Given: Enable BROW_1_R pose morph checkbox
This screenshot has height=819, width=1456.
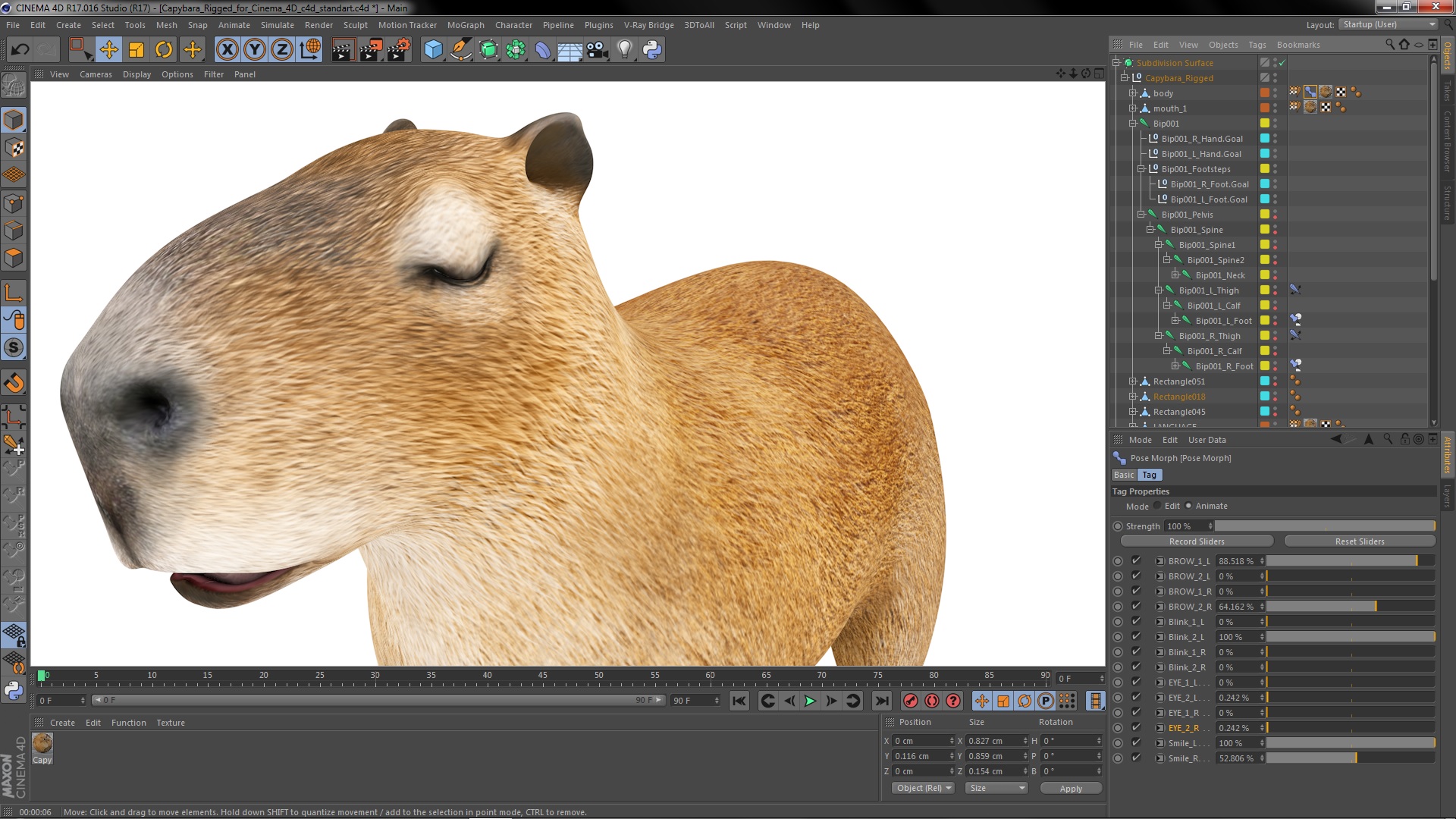Looking at the screenshot, I should click(1135, 591).
